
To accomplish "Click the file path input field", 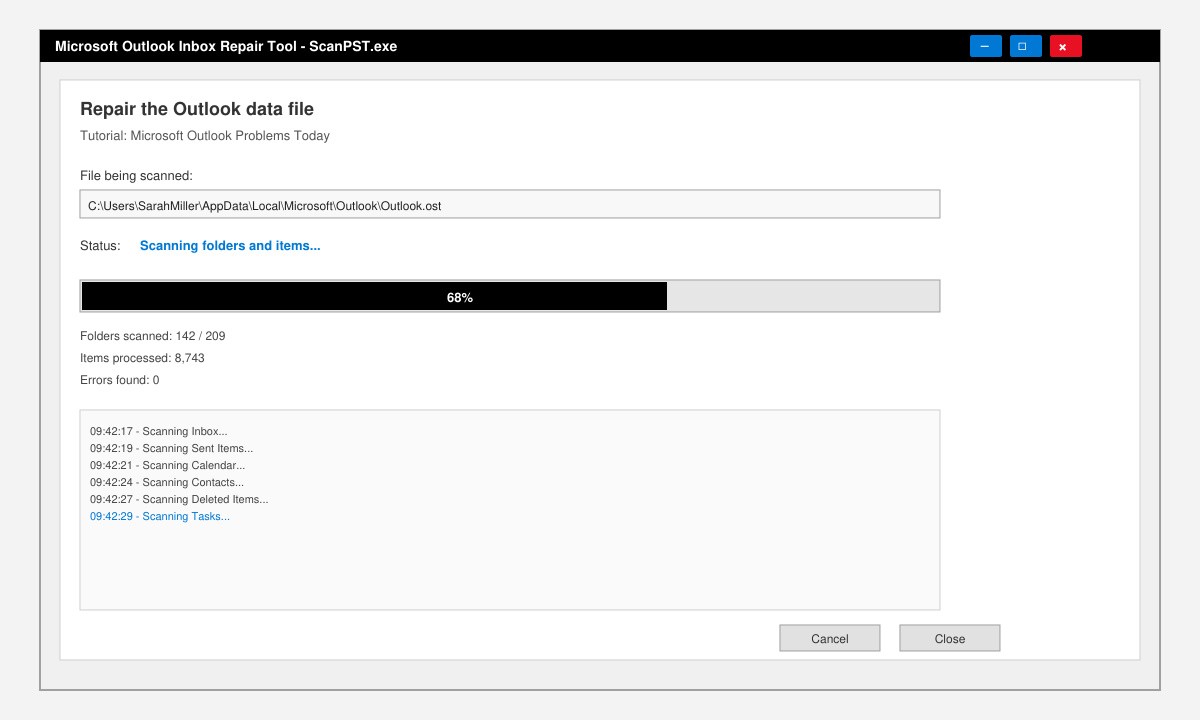I will click(x=510, y=204).
